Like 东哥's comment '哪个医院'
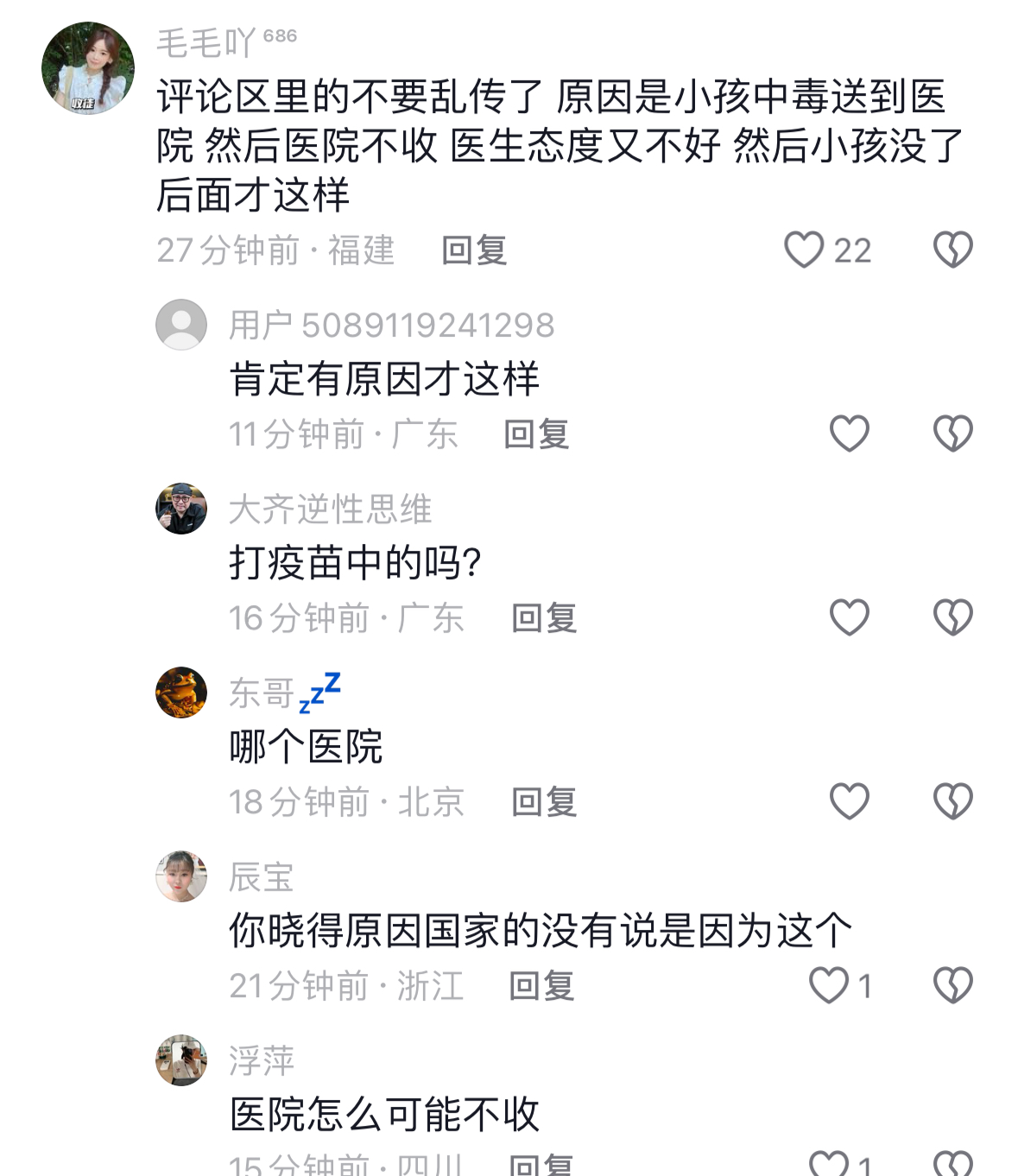This screenshot has width=1018, height=1176. tap(849, 801)
